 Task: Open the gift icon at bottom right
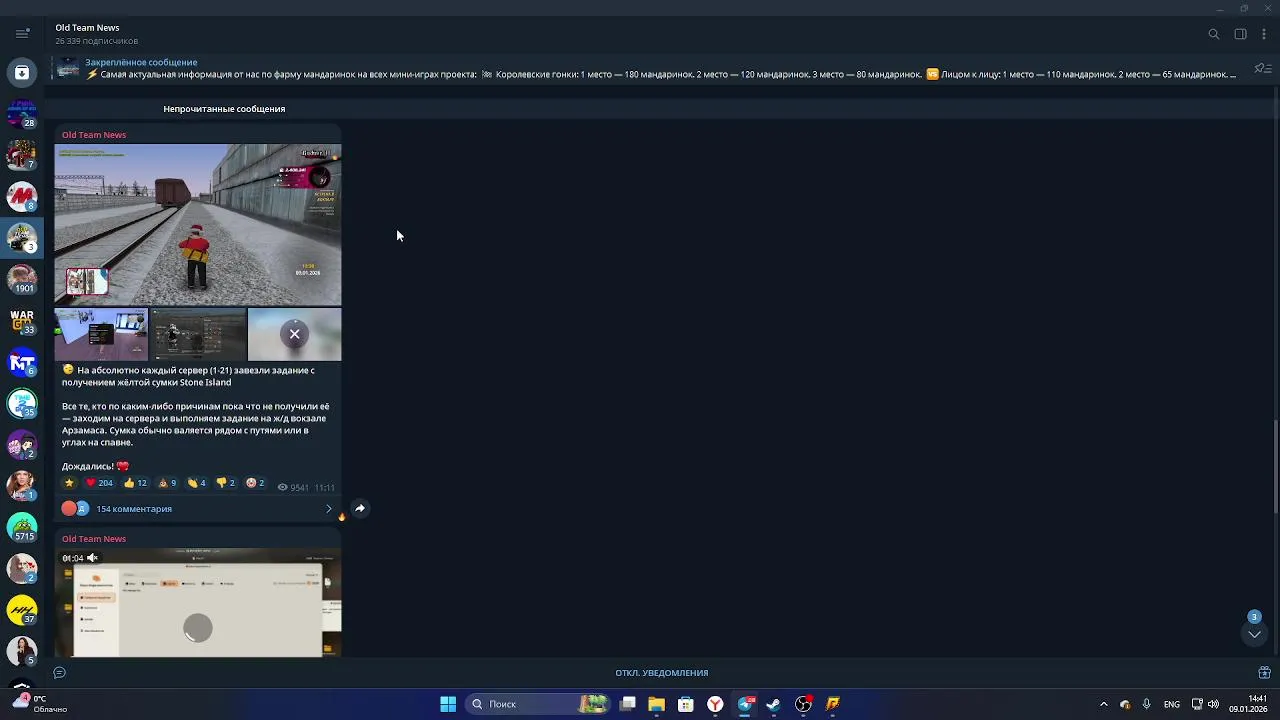coord(1264,673)
